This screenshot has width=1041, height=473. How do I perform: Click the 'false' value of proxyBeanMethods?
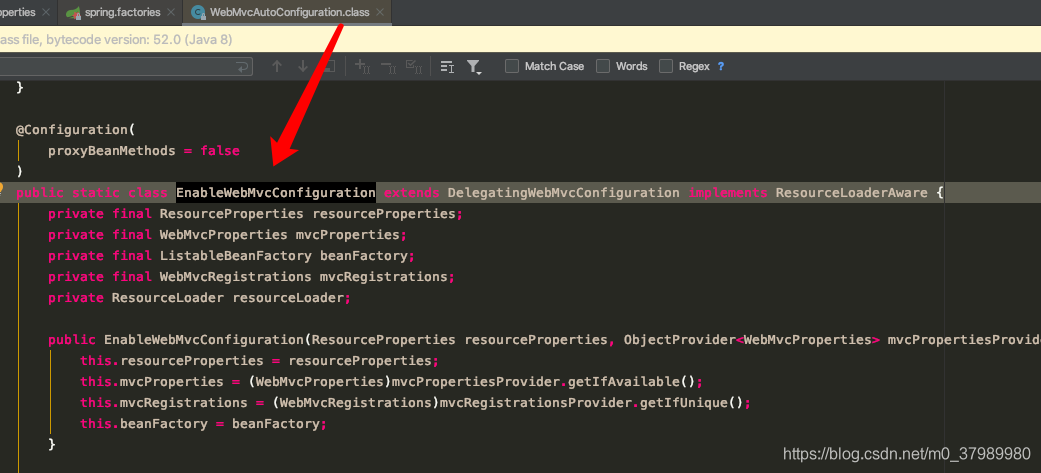point(220,151)
